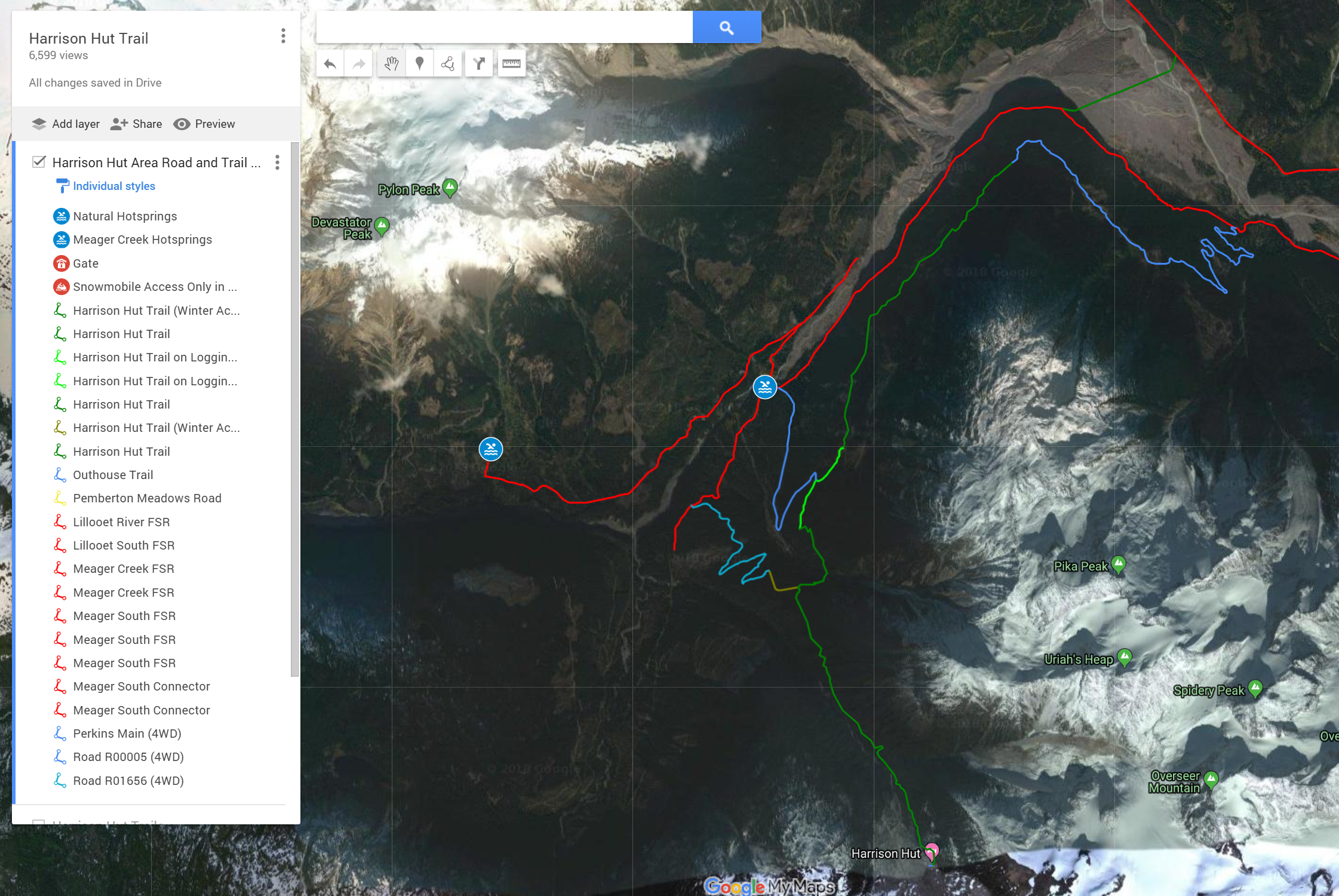Screen dimensions: 1339x896
Task: Select the Add marker tool
Action: [x=420, y=63]
